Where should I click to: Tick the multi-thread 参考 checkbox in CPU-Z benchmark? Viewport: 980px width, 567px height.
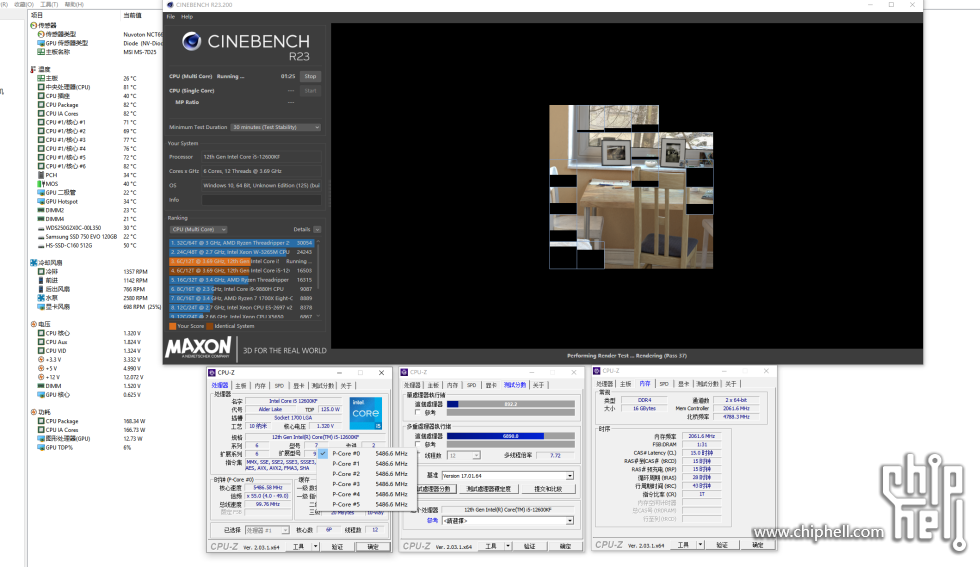point(418,444)
